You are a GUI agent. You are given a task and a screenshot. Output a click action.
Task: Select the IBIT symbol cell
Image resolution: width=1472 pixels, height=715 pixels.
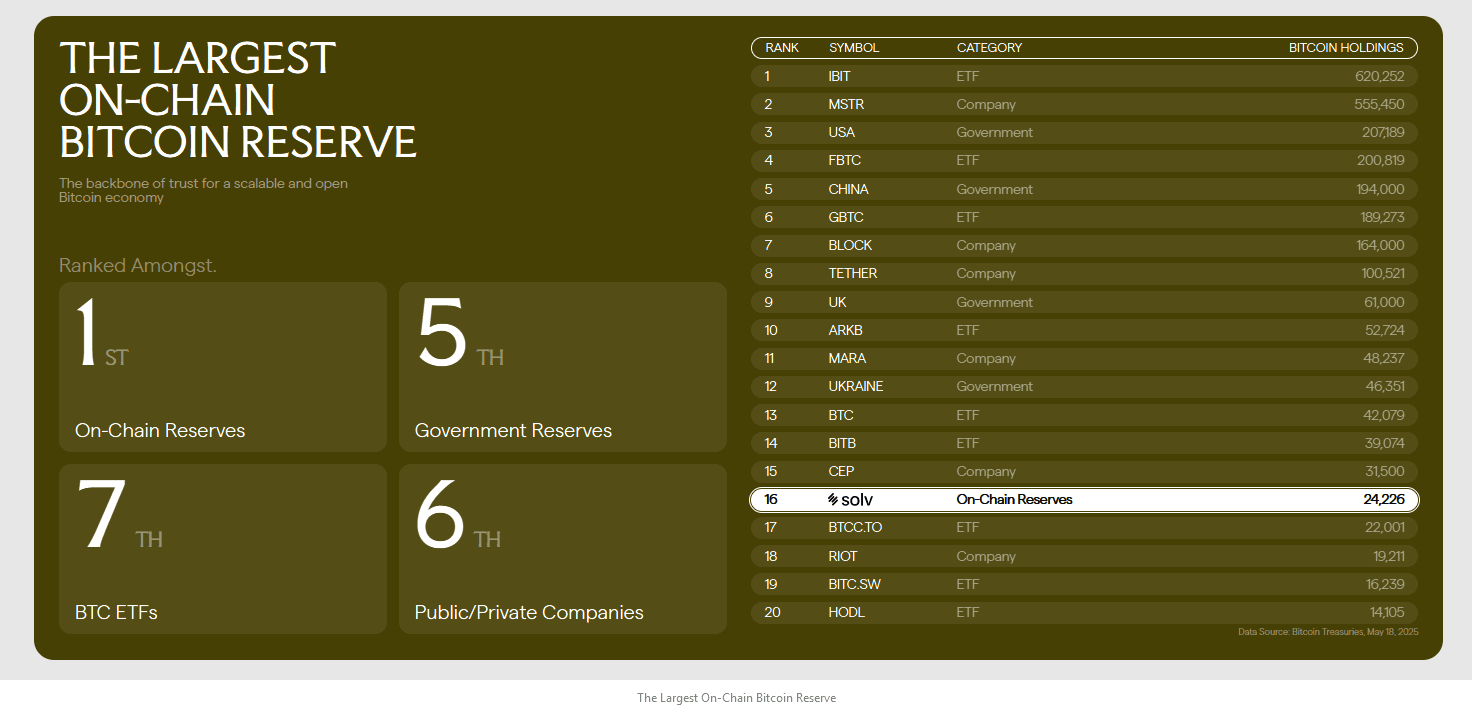tap(840, 76)
